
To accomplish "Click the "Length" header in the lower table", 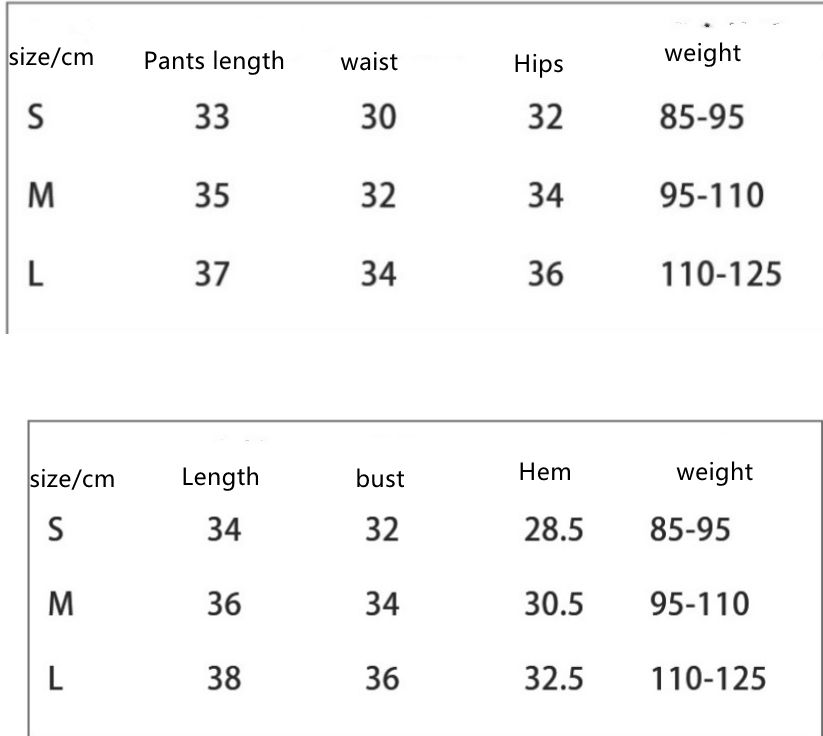I will [220, 477].
